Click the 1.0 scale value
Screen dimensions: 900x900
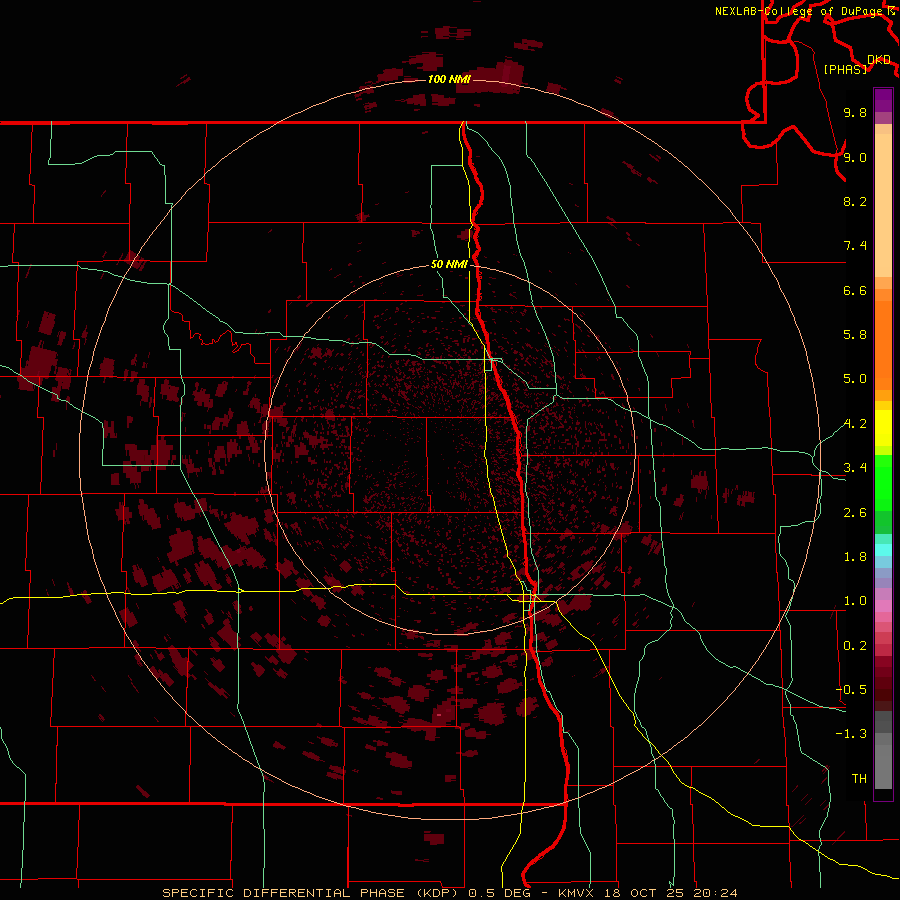point(855,601)
